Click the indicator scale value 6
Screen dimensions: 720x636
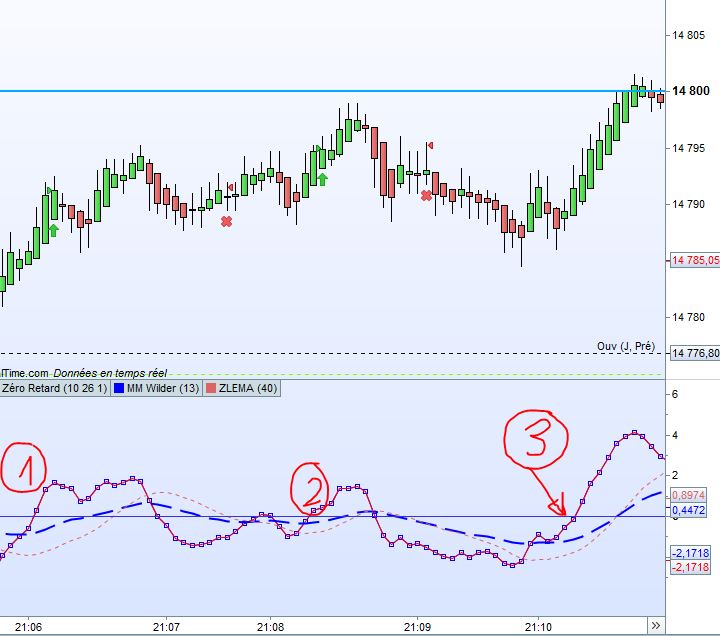[x=675, y=394]
